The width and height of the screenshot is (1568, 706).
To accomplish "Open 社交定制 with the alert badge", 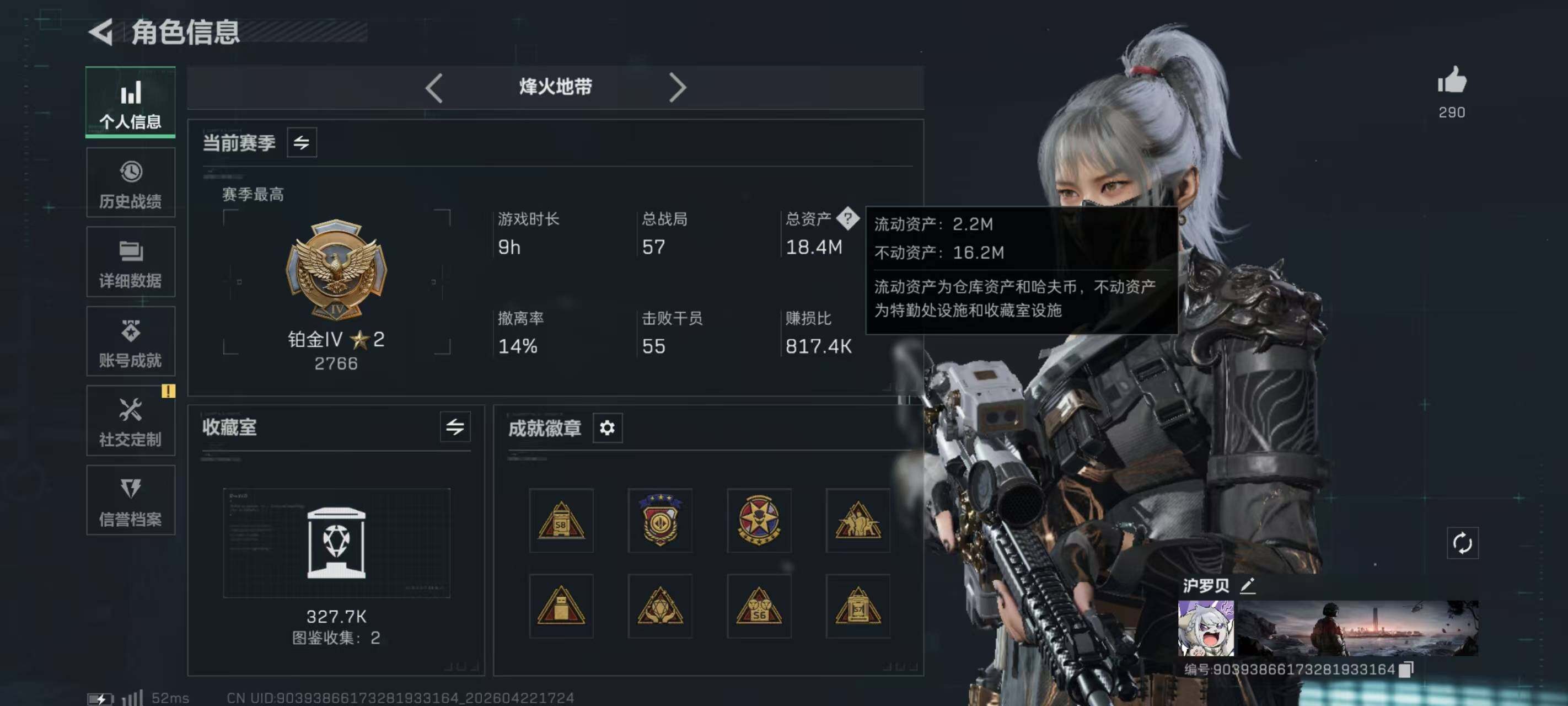I will [x=131, y=421].
